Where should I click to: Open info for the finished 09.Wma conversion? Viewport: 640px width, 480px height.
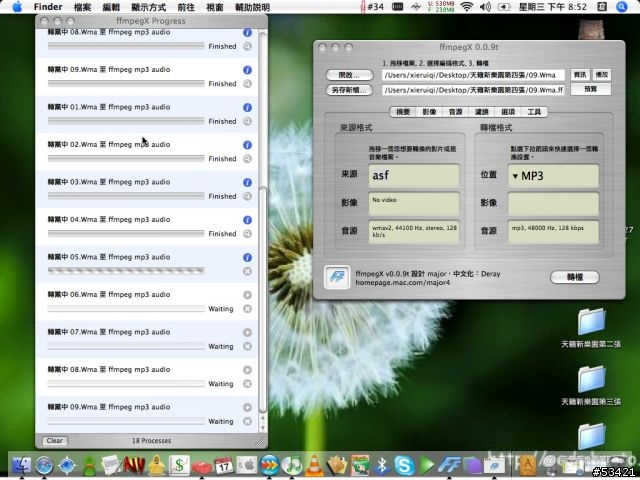click(x=247, y=70)
